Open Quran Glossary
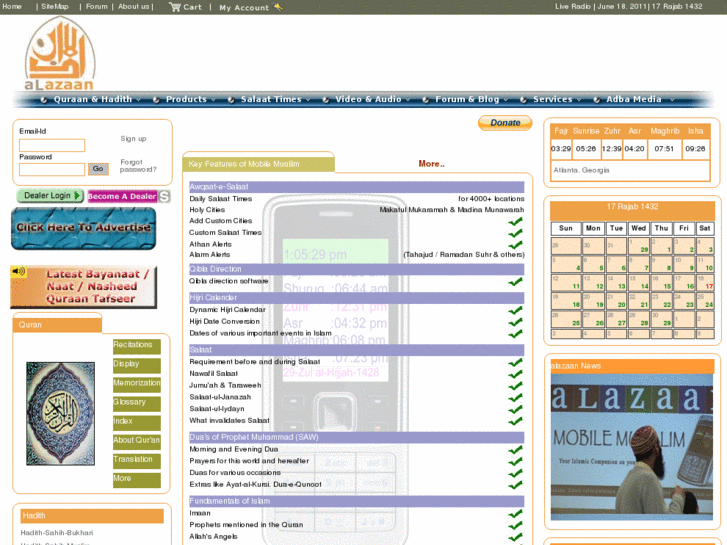The image size is (727, 545). point(137,404)
